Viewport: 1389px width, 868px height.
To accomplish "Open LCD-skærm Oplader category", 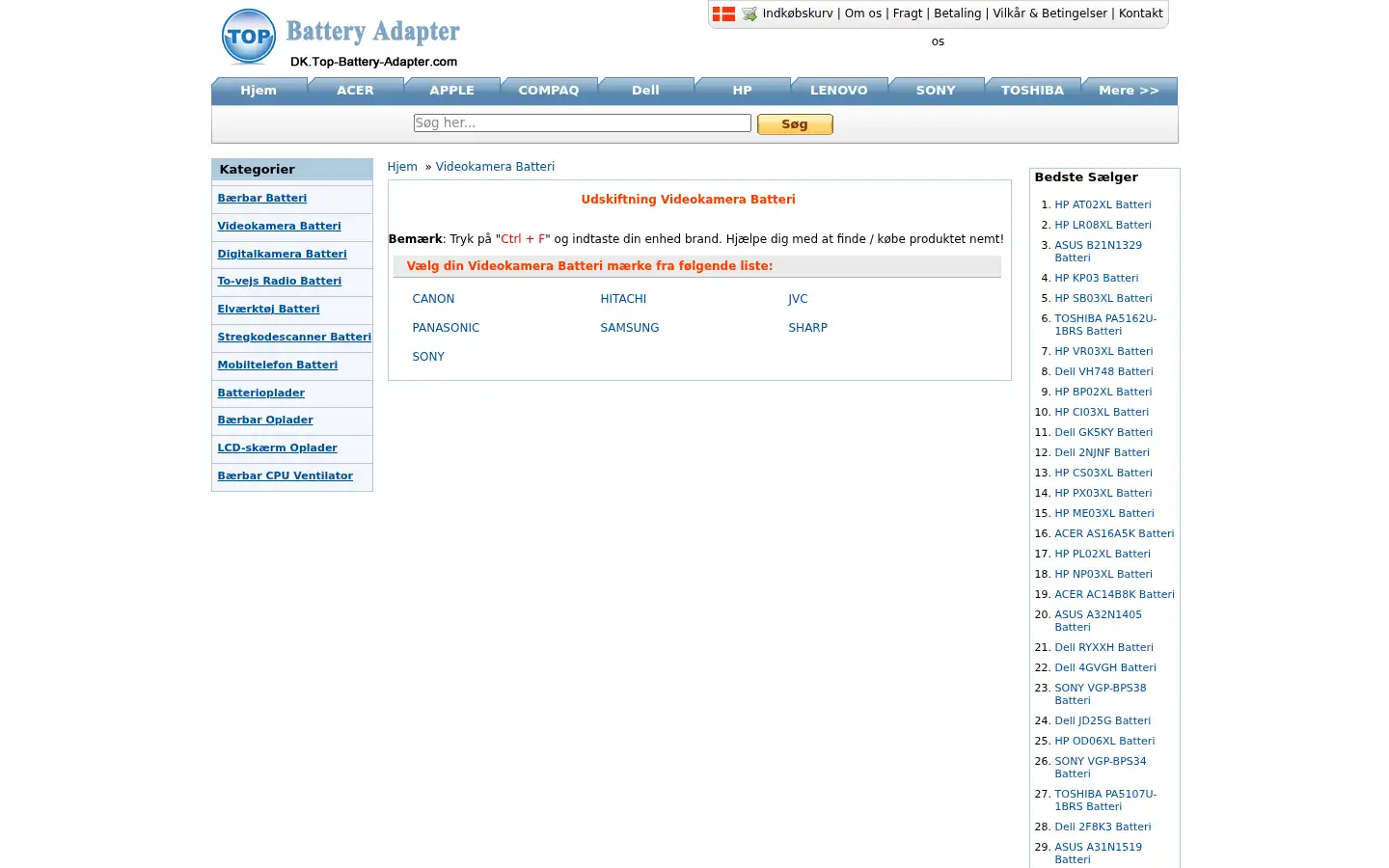I will tap(278, 448).
